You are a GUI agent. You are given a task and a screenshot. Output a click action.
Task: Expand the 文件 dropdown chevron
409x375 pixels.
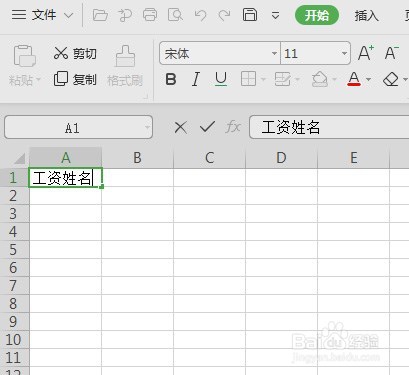(68, 15)
